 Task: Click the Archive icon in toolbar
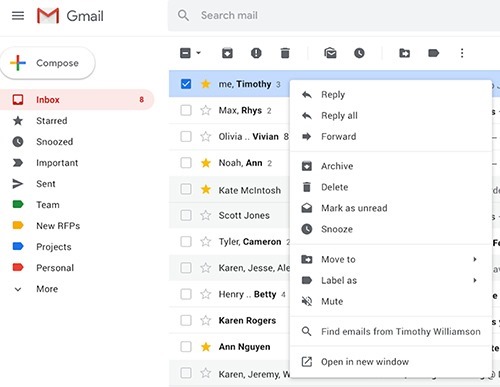(x=227, y=53)
